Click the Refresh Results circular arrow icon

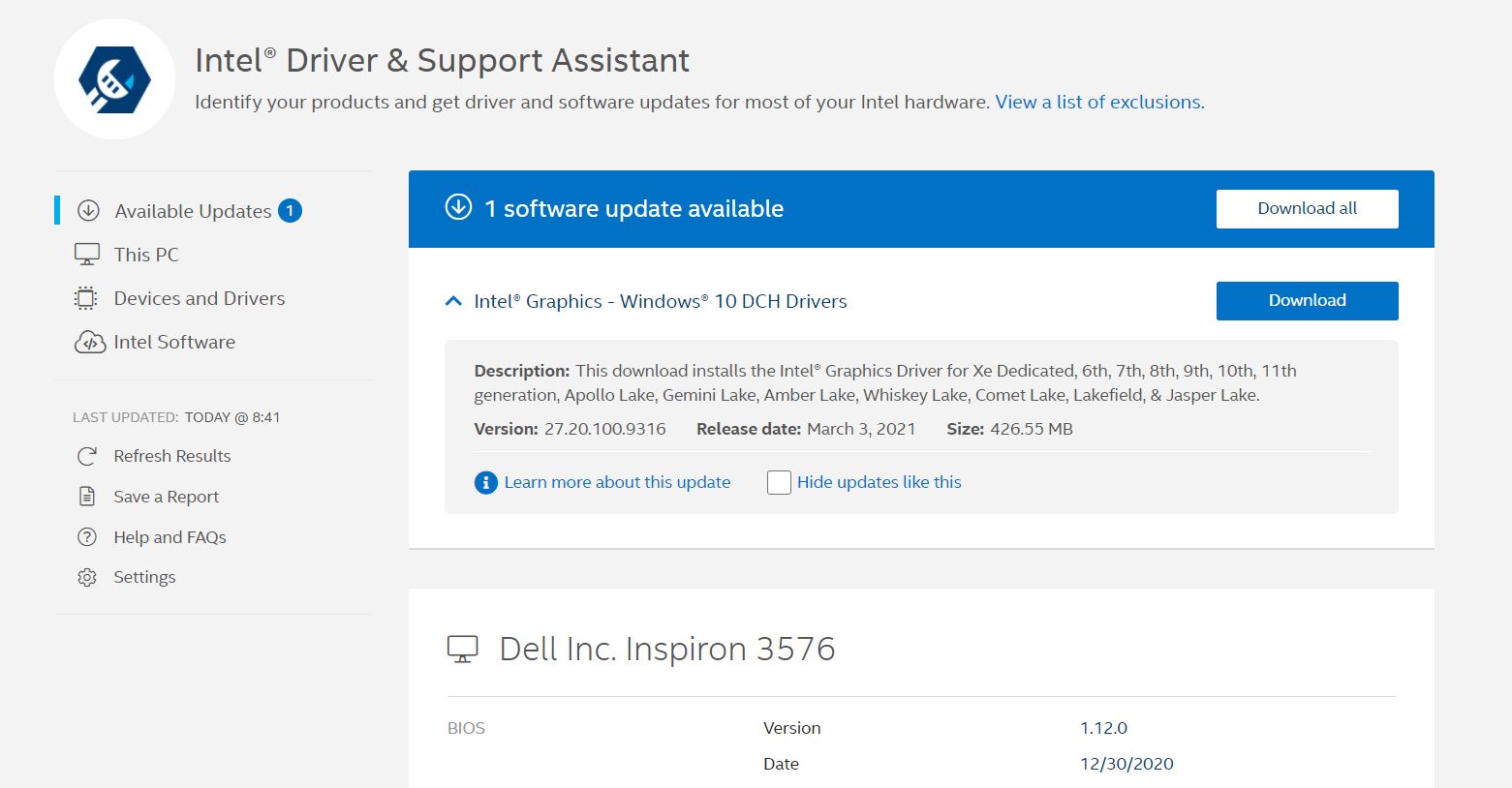(87, 456)
